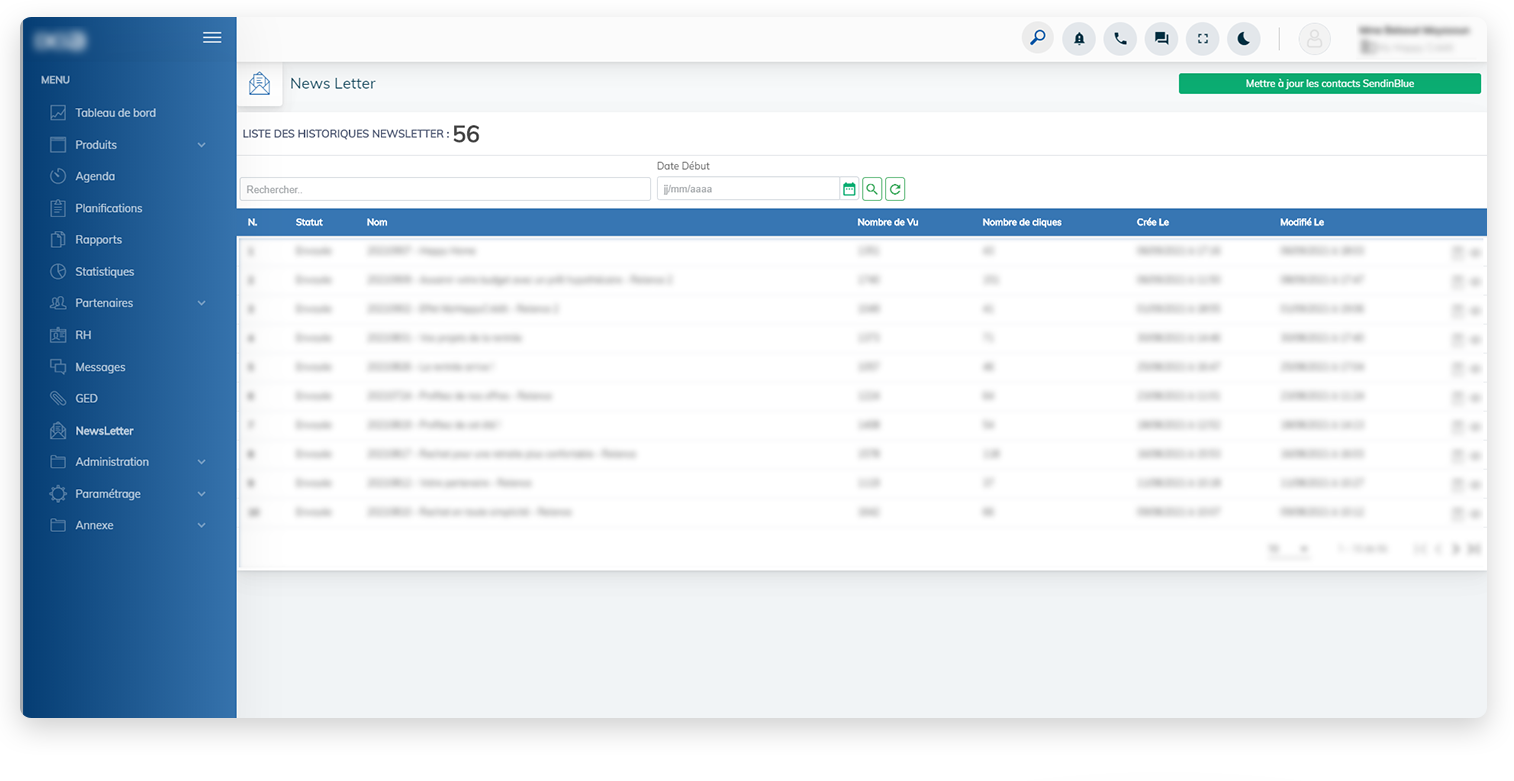Click the green search filter button

pyautogui.click(x=872, y=189)
